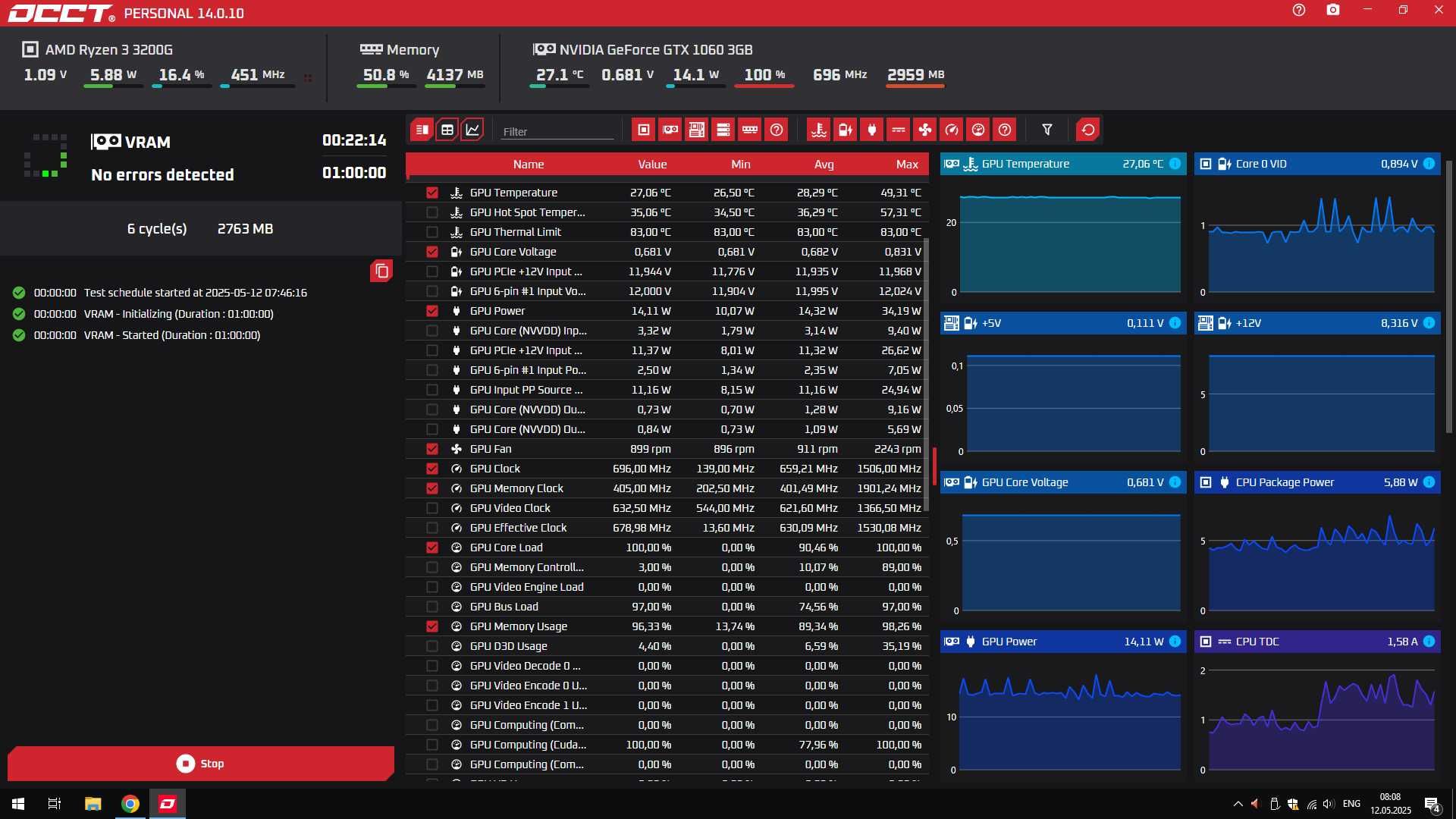Image resolution: width=1456 pixels, height=819 pixels.
Task: Sort the table by the Avg column
Action: pos(824,165)
